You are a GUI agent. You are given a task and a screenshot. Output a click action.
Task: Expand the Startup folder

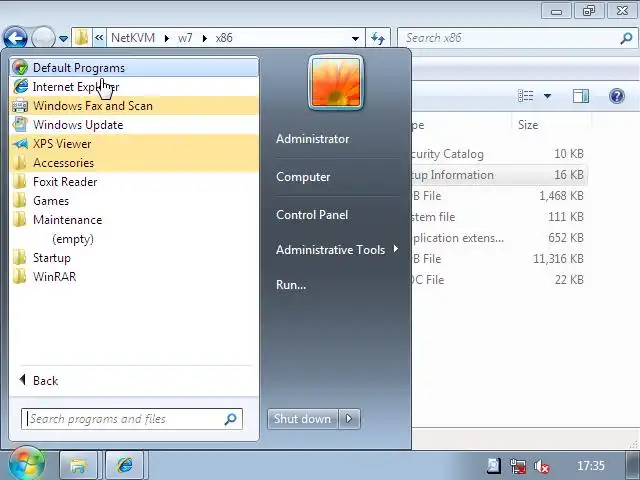(134, 258)
